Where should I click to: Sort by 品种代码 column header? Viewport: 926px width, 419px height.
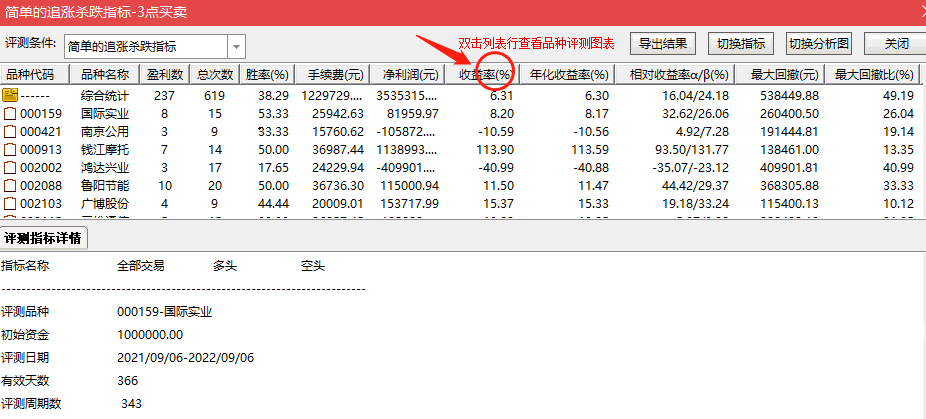35,75
